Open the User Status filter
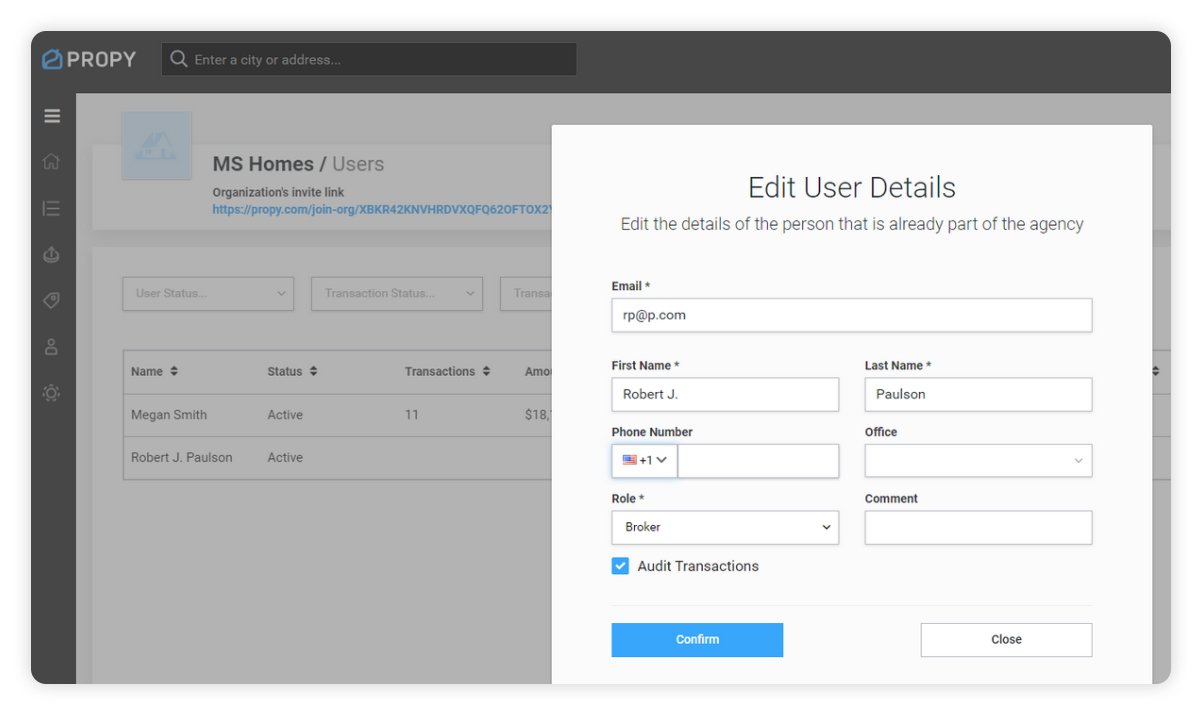Screen dimensions: 1200x715 point(207,293)
